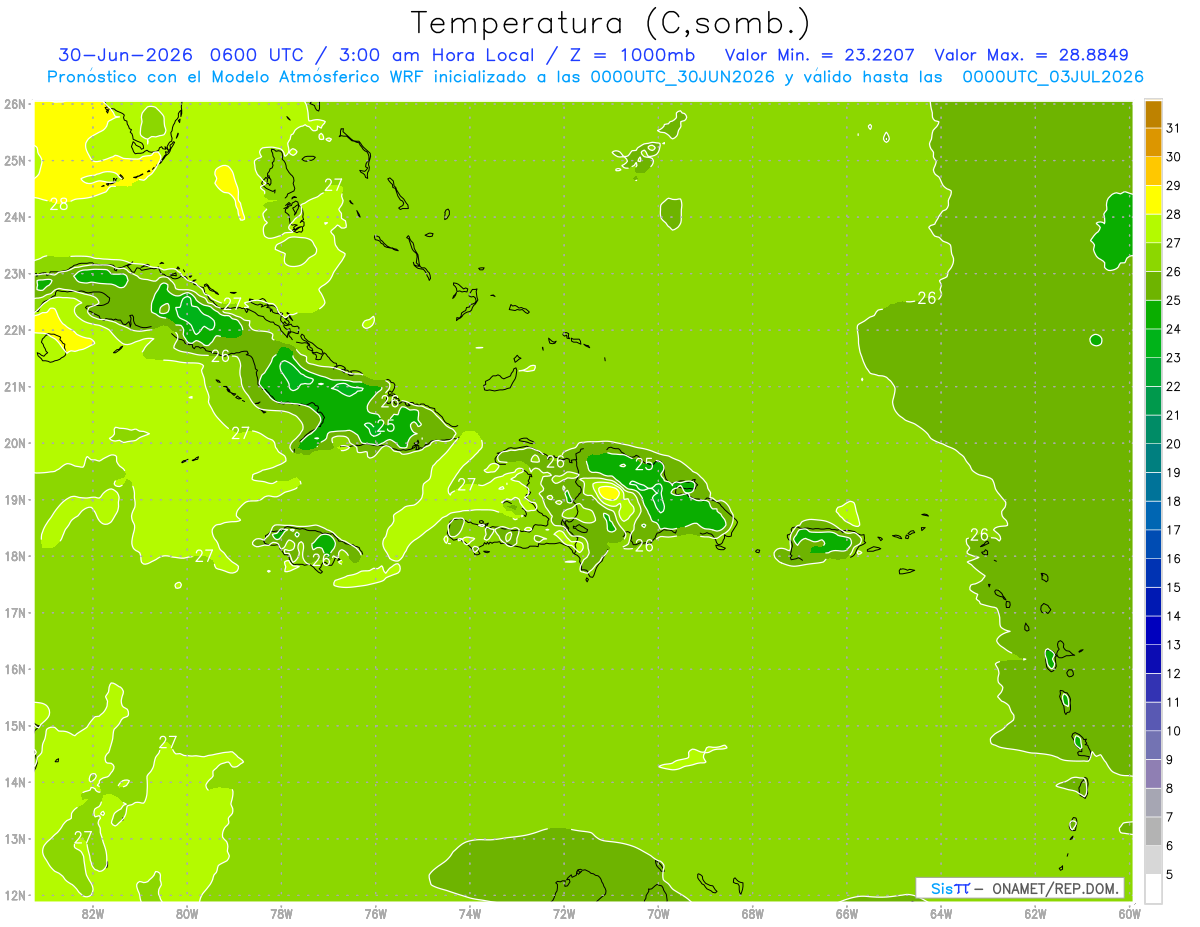Viewport: 1200px width, 927px height.
Task: Click colorbar legend label "31"
Action: click(1174, 128)
